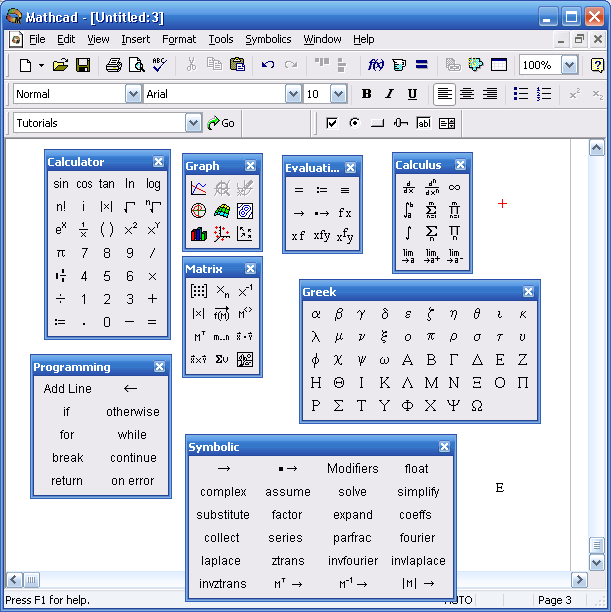The image size is (611, 612).
Task: Open the Style dropdown showing Normal
Action: [x=133, y=94]
